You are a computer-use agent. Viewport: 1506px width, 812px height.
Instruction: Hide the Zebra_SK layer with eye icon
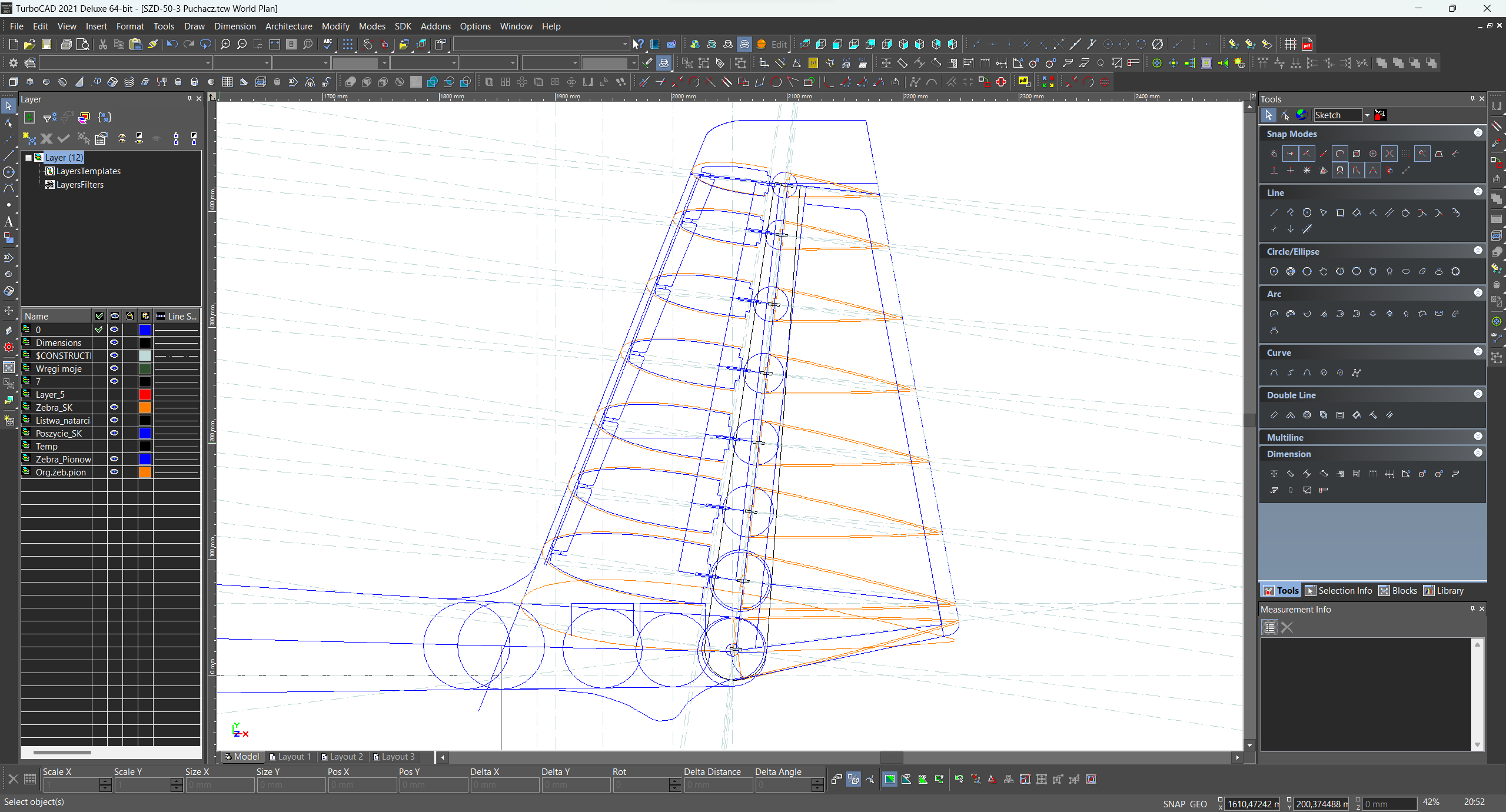114,407
